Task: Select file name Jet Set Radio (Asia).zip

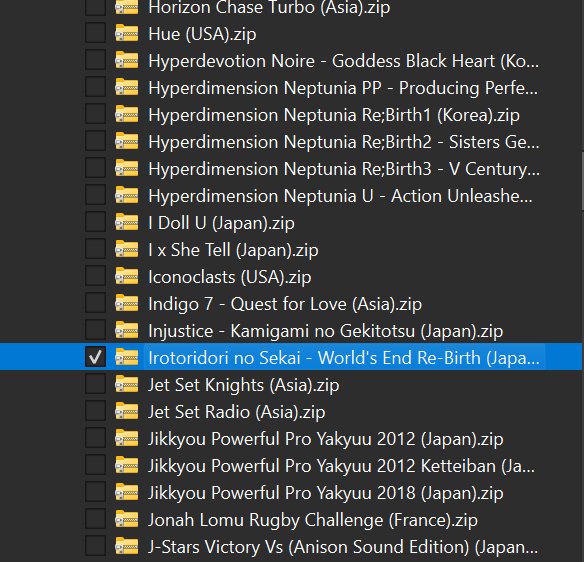Action: coord(237,412)
